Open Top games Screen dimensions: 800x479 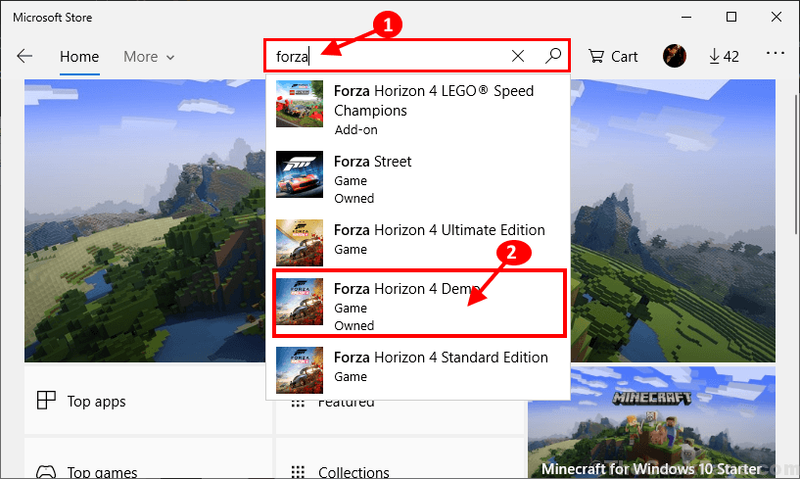click(147, 459)
